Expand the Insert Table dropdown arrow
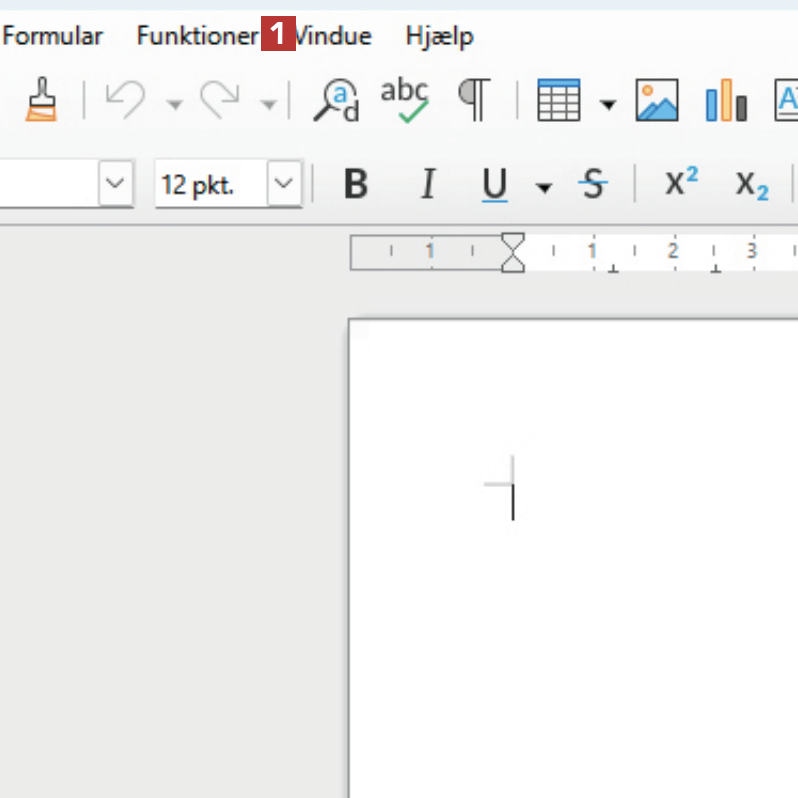798x798 pixels. click(x=608, y=103)
